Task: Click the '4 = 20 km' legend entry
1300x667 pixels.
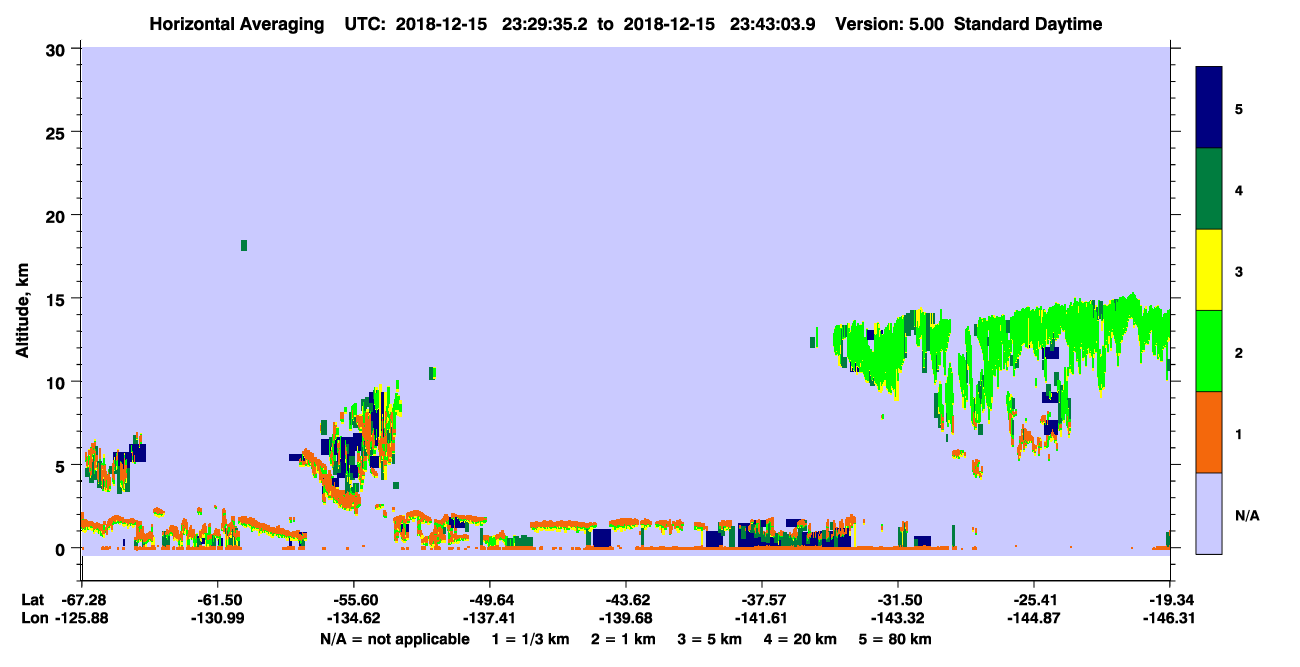Action: point(800,639)
